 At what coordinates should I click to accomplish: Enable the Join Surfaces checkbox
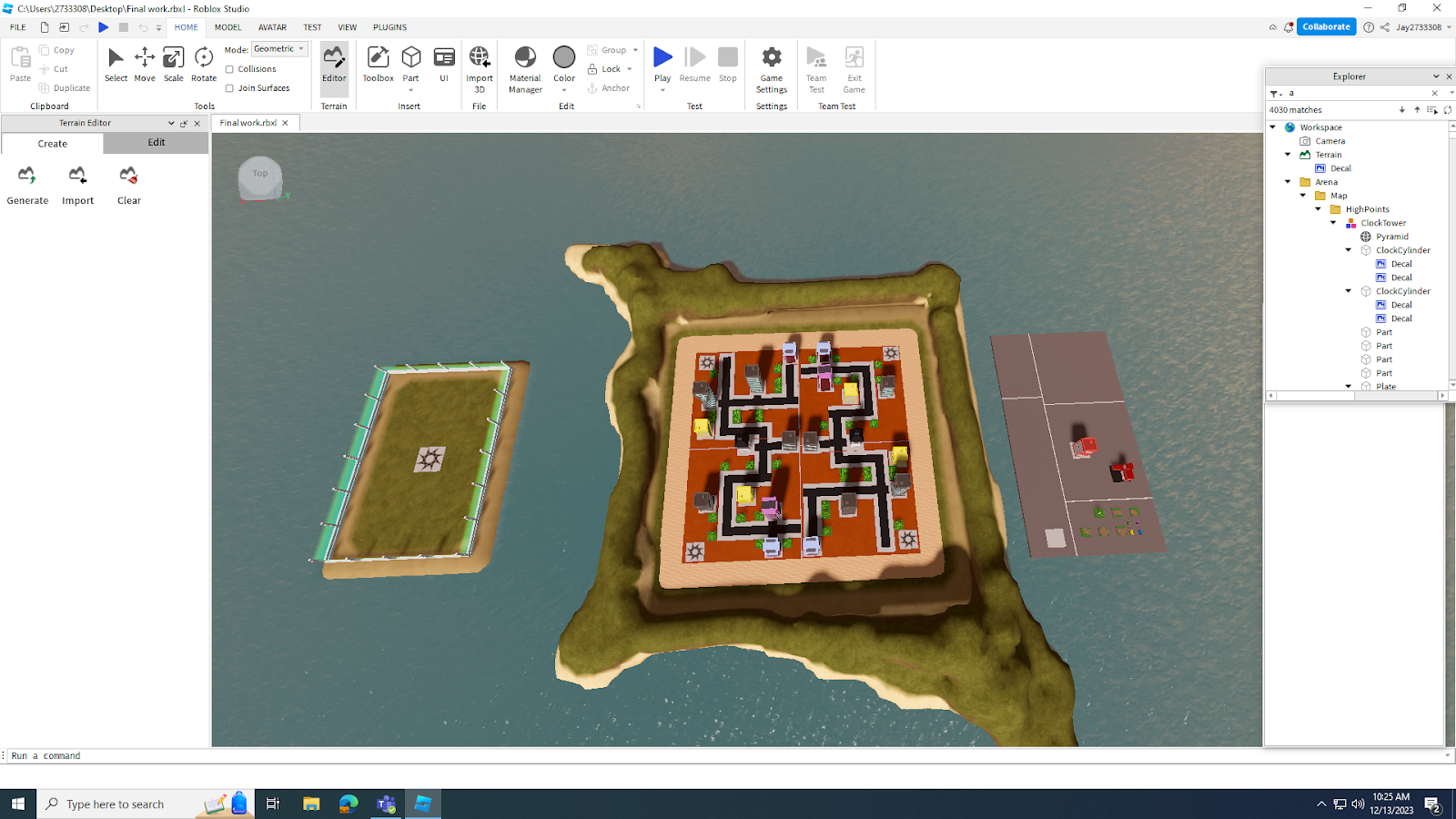pyautogui.click(x=229, y=88)
